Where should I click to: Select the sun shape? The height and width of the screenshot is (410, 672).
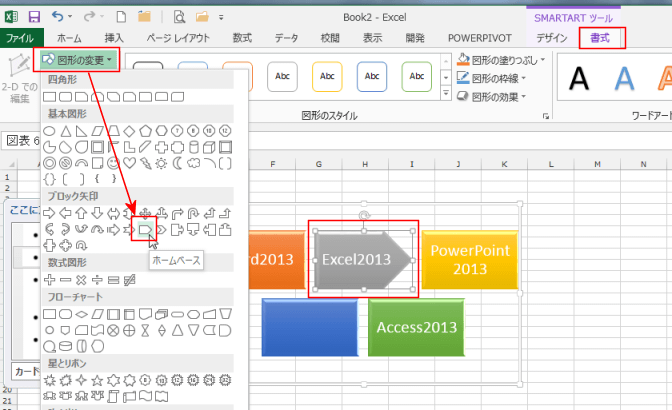pyautogui.click(x=161, y=163)
